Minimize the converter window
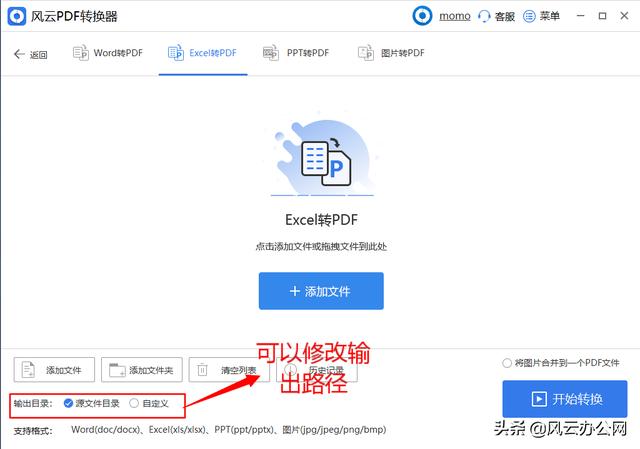Image resolution: width=640 pixels, height=449 pixels. point(580,16)
